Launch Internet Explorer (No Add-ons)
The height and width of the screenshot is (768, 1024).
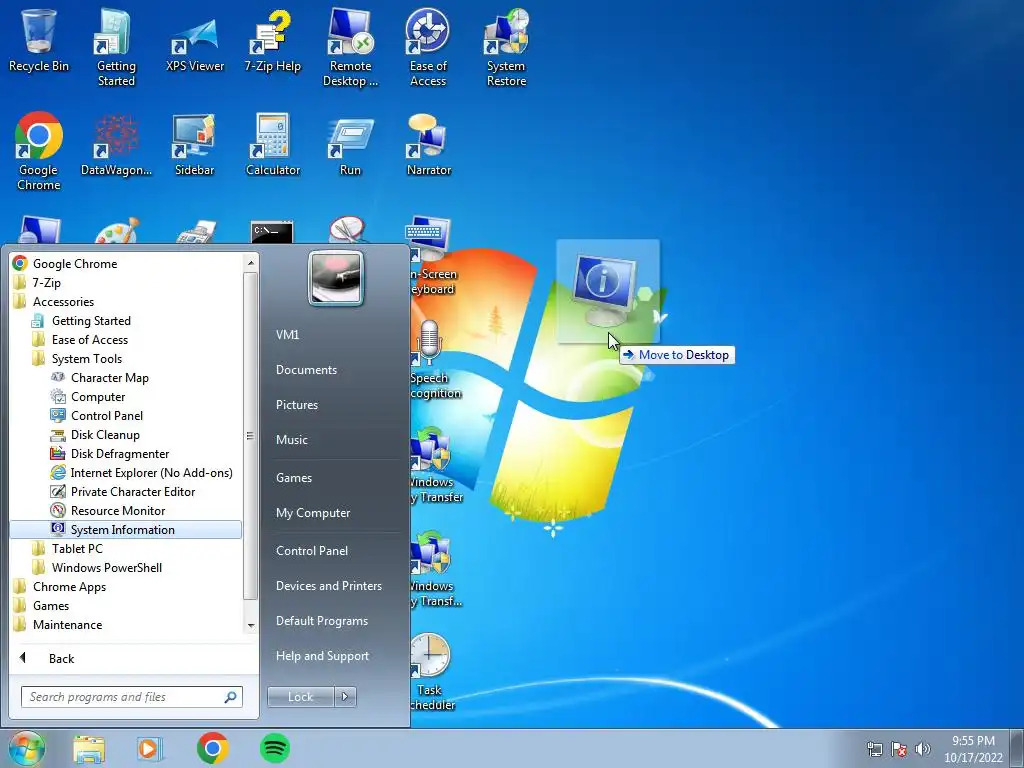tap(152, 472)
